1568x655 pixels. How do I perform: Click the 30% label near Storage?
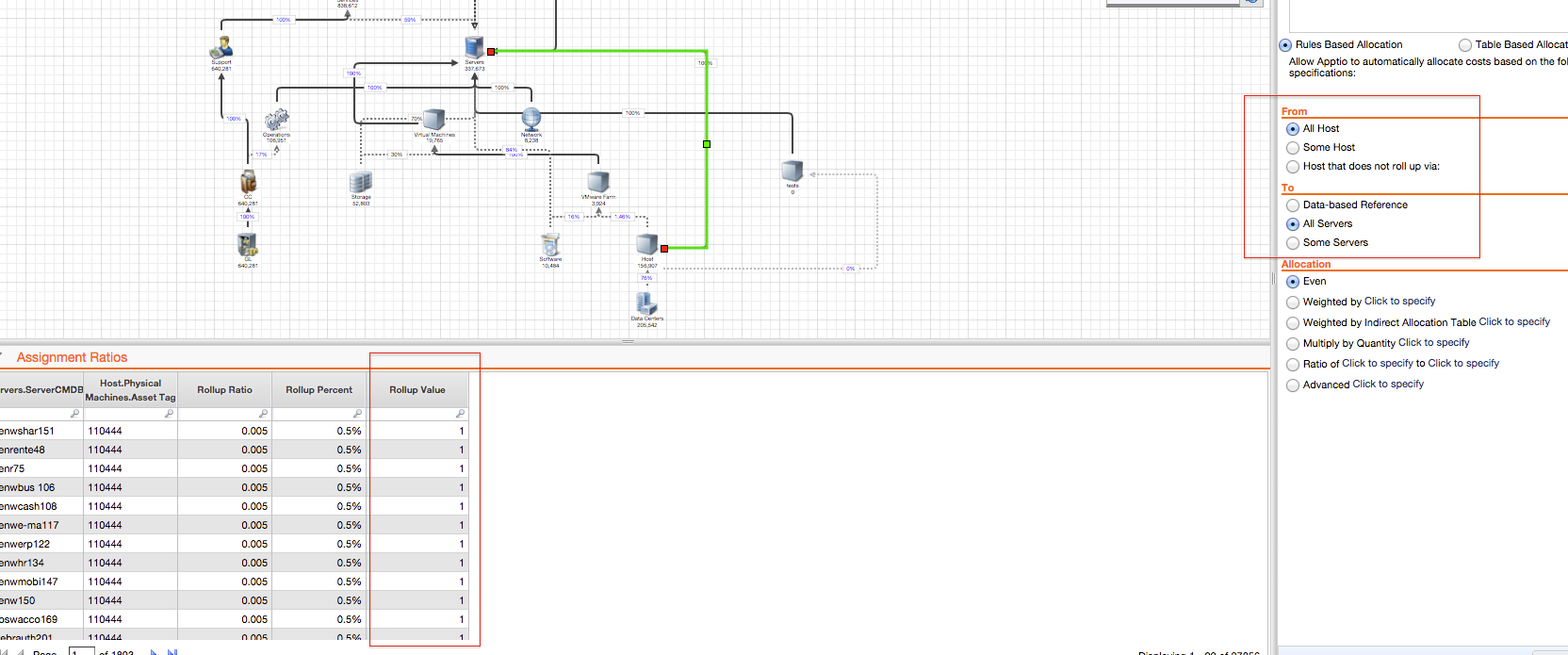coord(397,155)
